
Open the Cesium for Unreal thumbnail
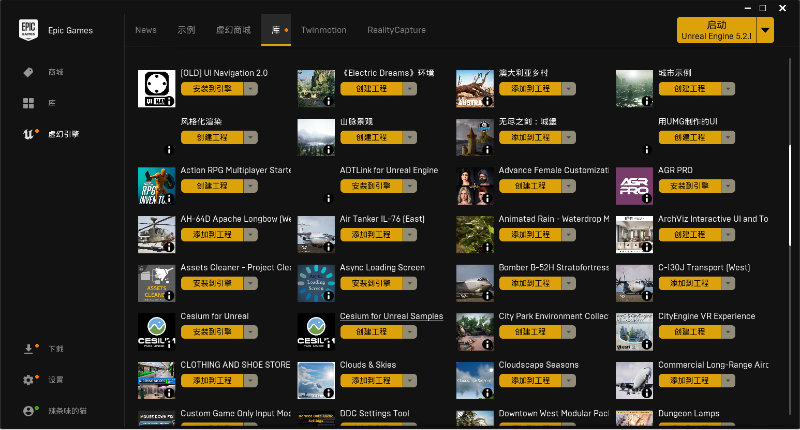coord(157,332)
